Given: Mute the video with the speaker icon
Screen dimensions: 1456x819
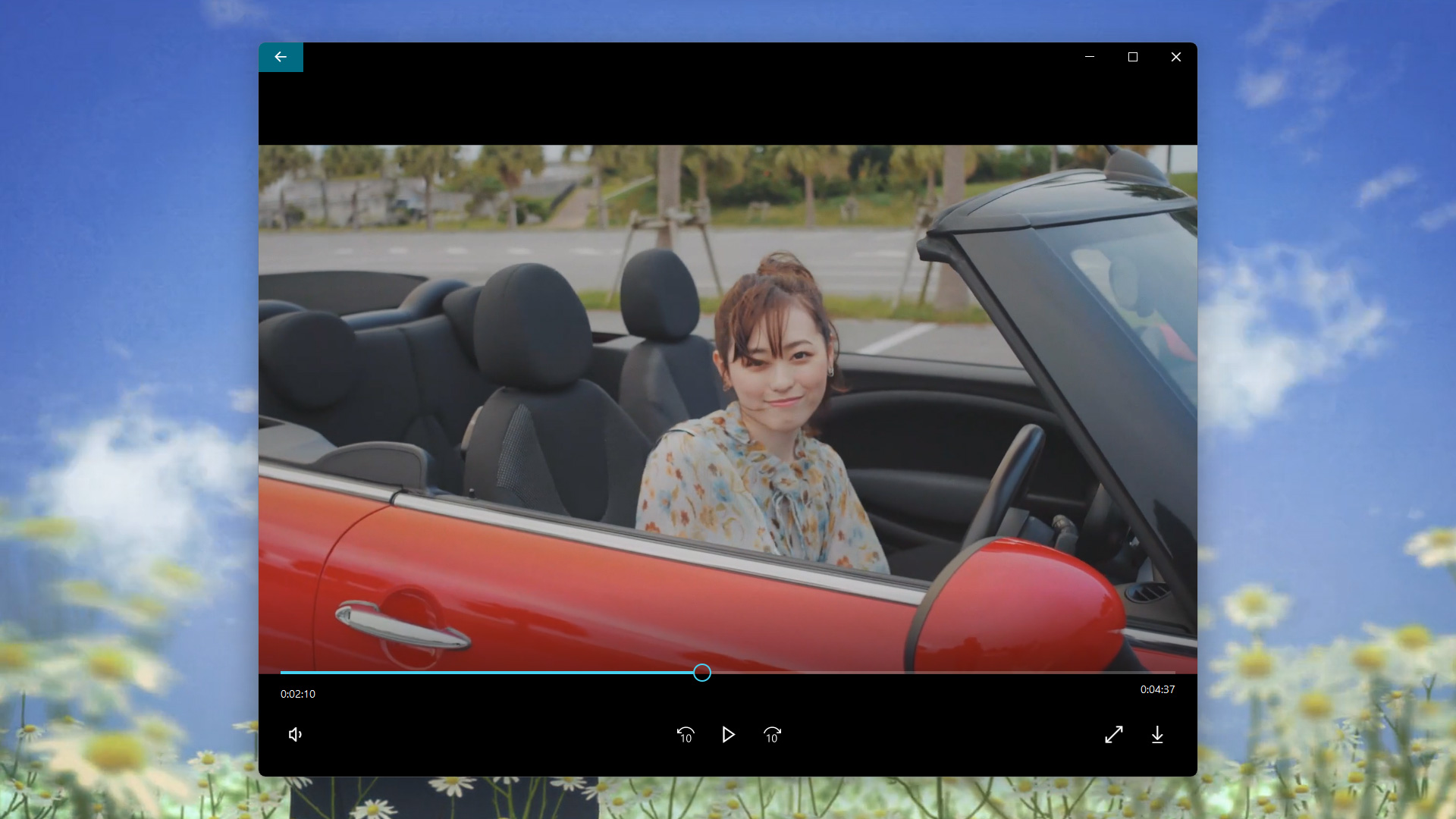Looking at the screenshot, I should pos(296,734).
